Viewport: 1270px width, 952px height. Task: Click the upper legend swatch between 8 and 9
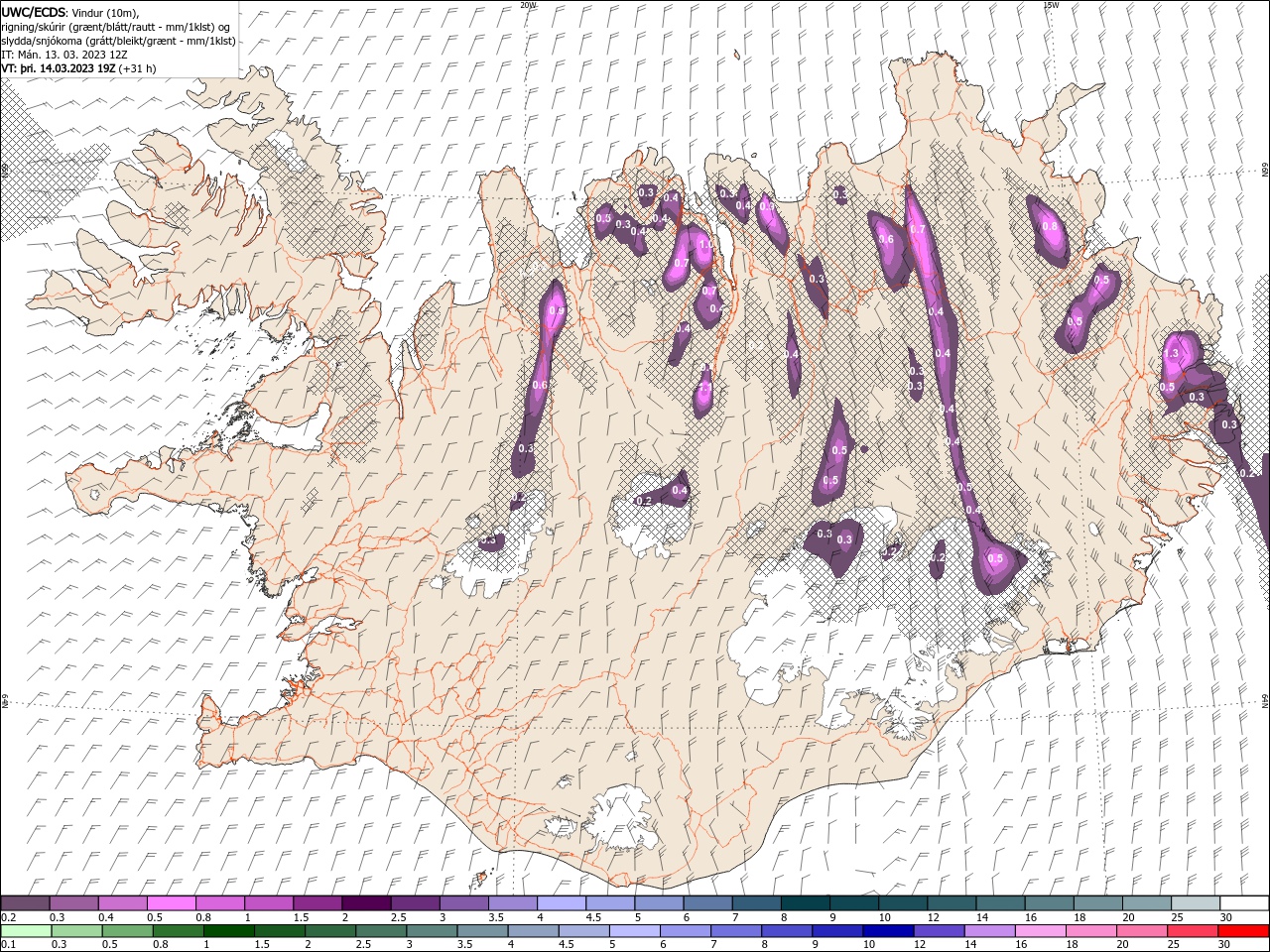805,903
